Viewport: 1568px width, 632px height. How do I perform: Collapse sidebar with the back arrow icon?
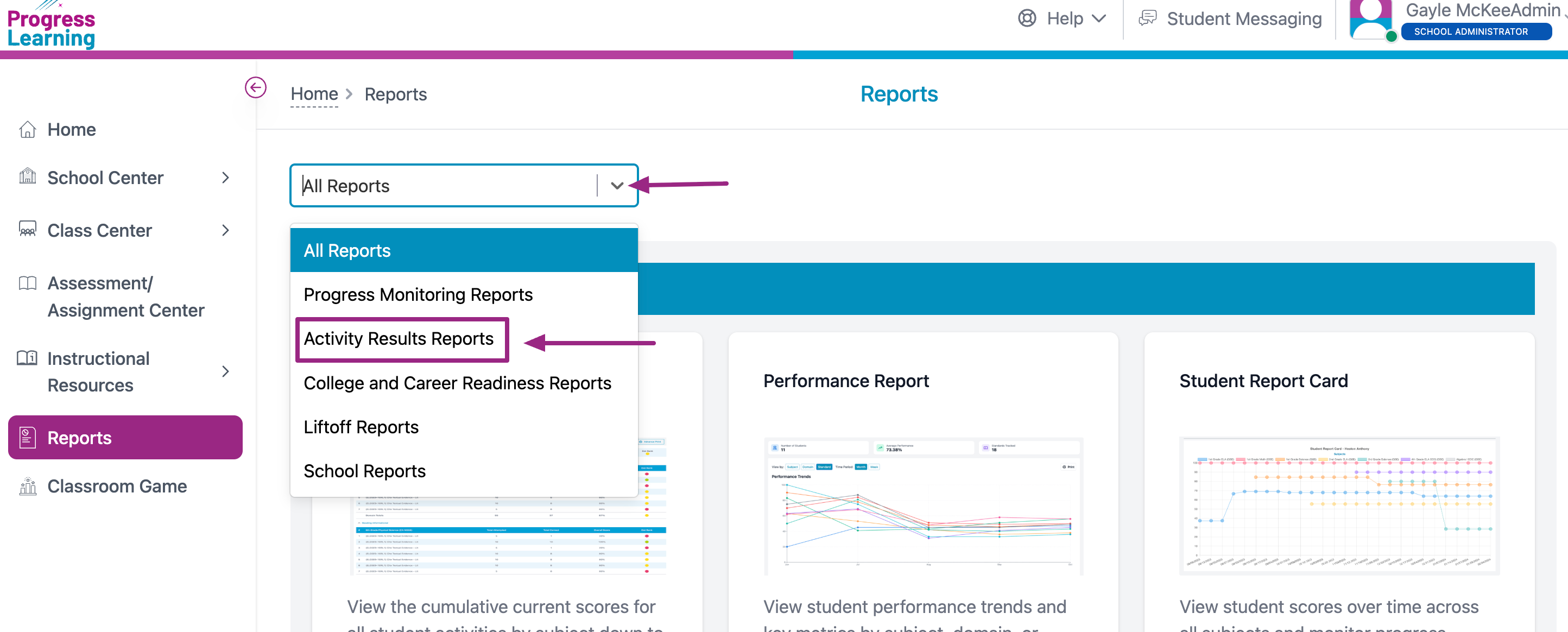tap(255, 87)
